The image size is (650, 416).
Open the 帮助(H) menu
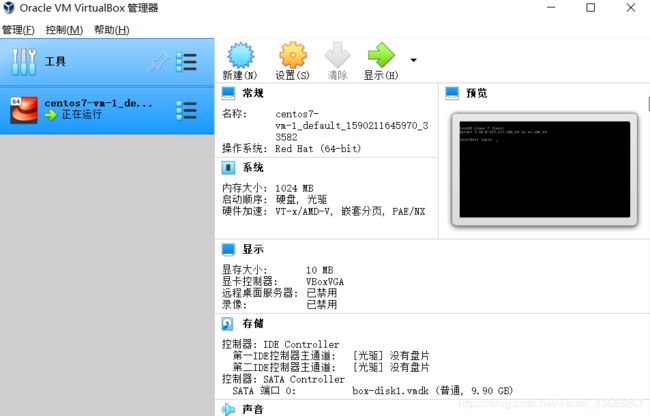click(x=112, y=30)
